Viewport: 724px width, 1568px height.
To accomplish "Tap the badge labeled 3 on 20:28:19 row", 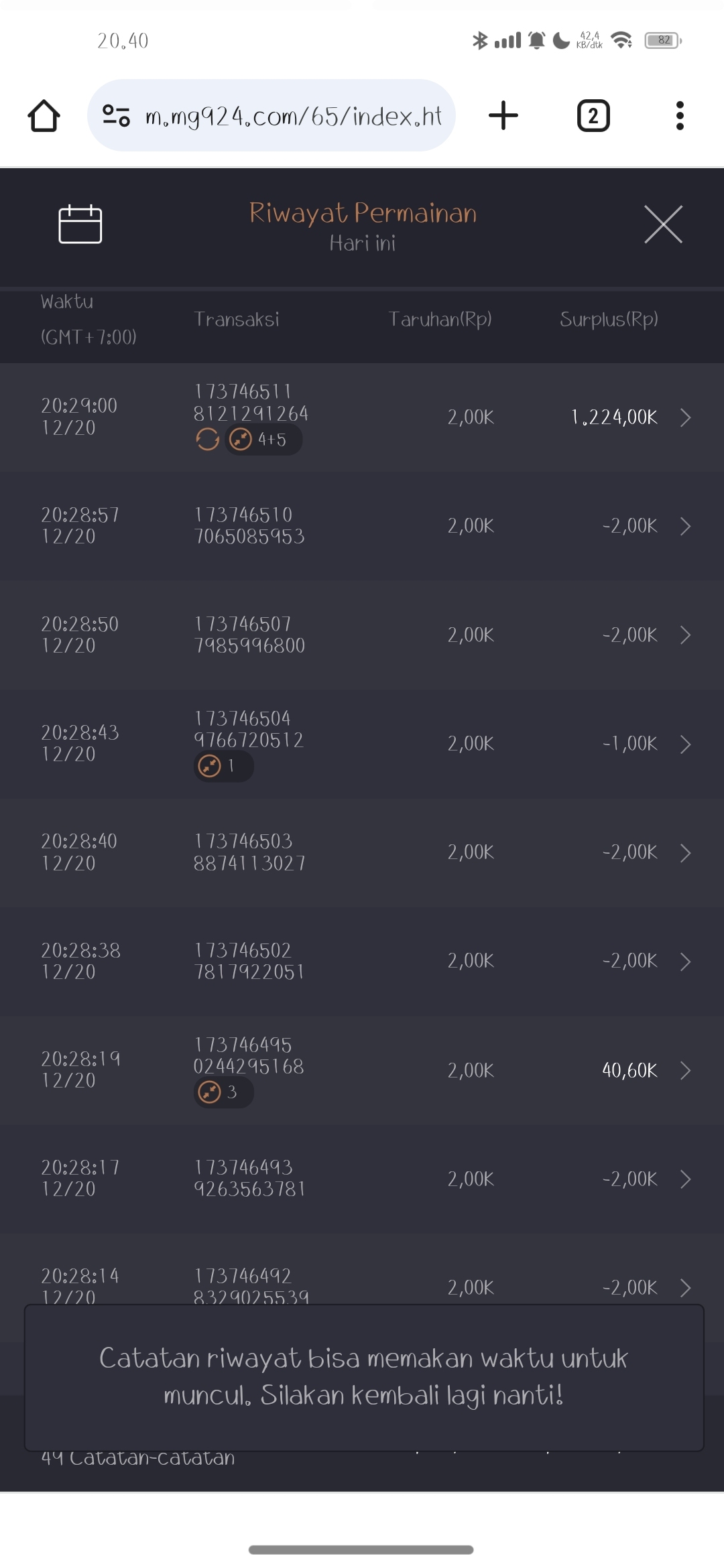I will click(223, 1092).
